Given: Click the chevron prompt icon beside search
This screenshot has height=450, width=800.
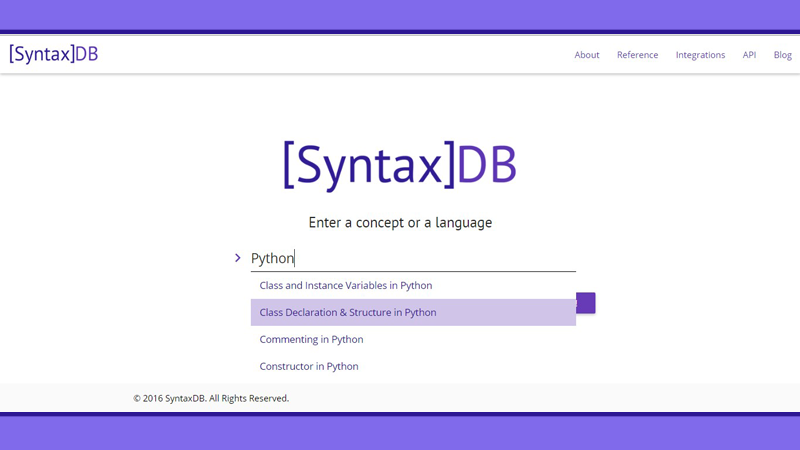Looking at the screenshot, I should (x=238, y=258).
